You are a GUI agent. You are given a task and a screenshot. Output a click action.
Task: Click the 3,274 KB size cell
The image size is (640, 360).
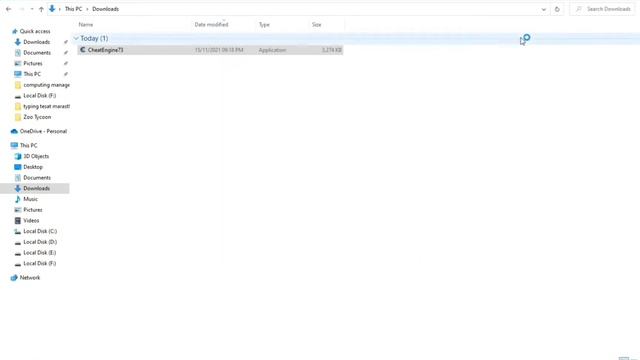332,50
